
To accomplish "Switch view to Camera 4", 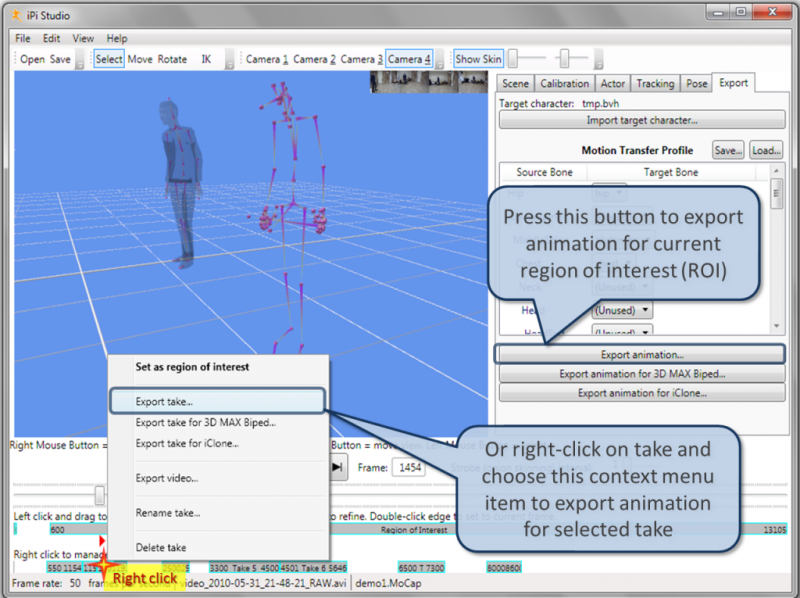I will point(409,59).
